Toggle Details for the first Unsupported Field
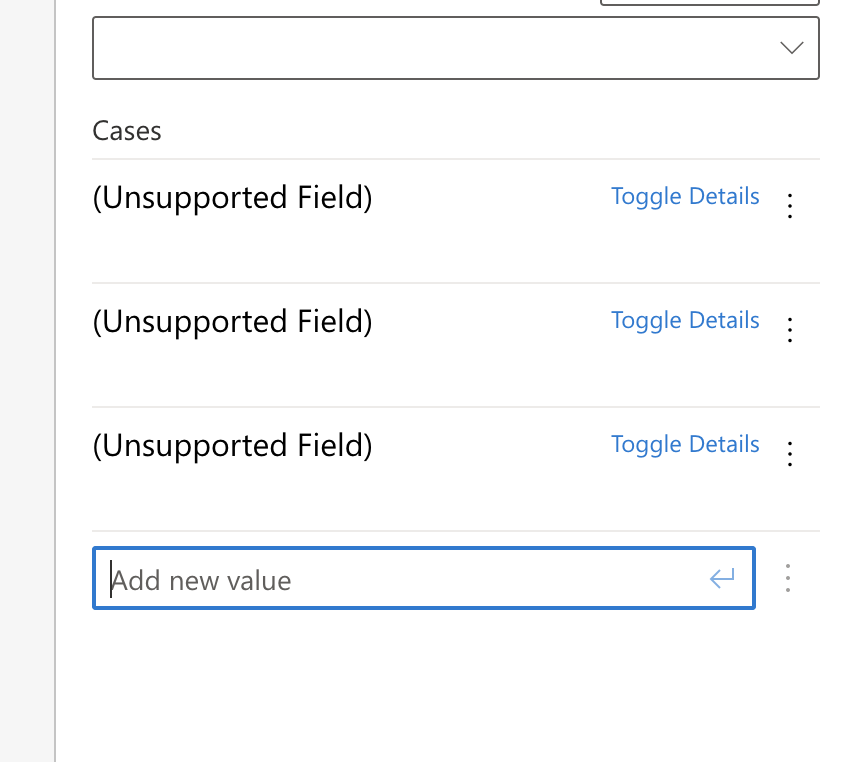The height and width of the screenshot is (762, 852). click(x=685, y=197)
